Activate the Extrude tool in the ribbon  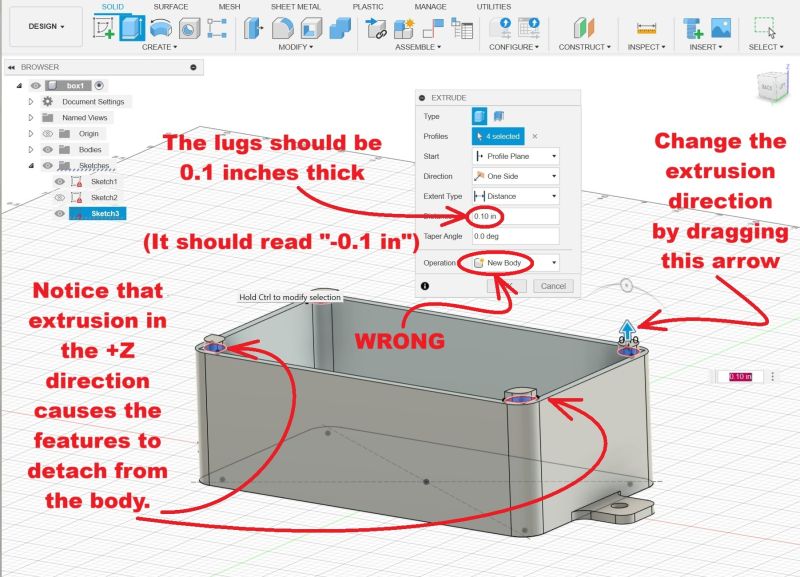(x=131, y=27)
